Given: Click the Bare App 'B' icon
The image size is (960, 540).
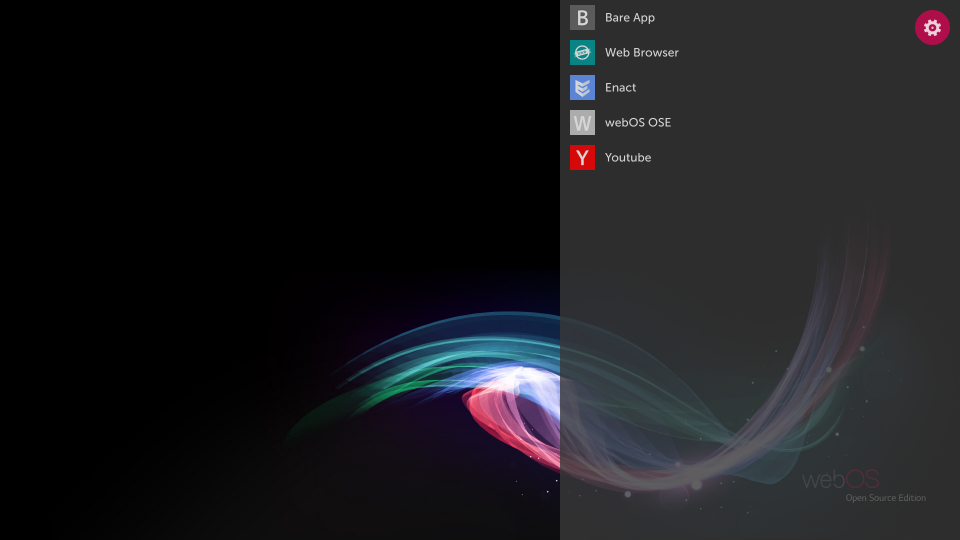Looking at the screenshot, I should [x=582, y=18].
